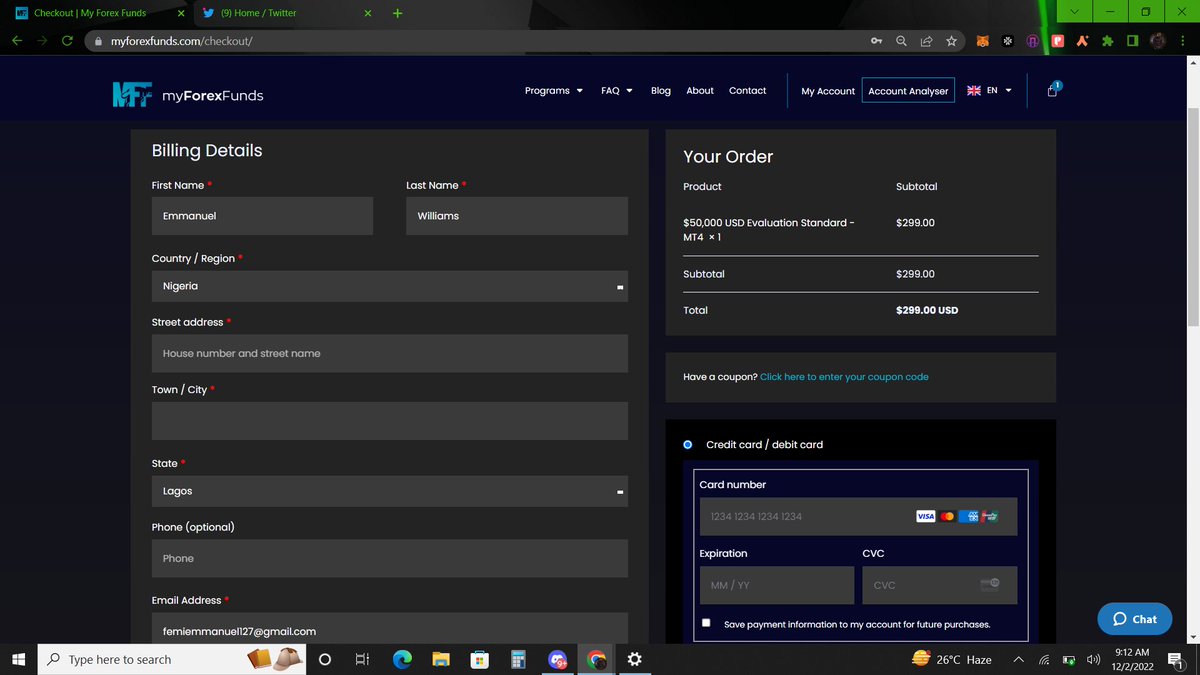
Task: Click the Account Analyser button
Action: [908, 90]
